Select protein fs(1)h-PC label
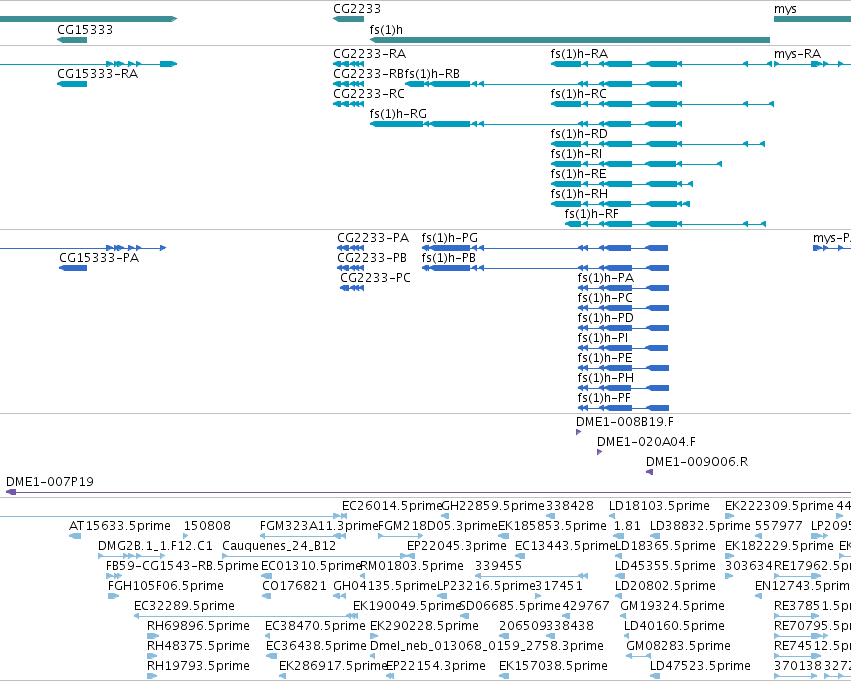The height and width of the screenshot is (681, 851). (x=605, y=298)
